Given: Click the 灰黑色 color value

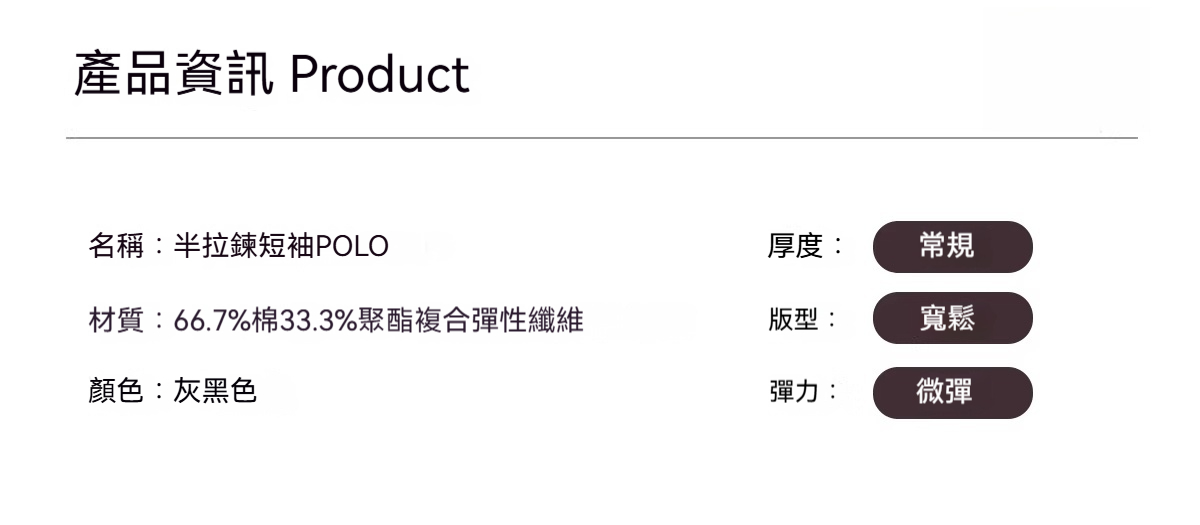Looking at the screenshot, I should point(215,391).
